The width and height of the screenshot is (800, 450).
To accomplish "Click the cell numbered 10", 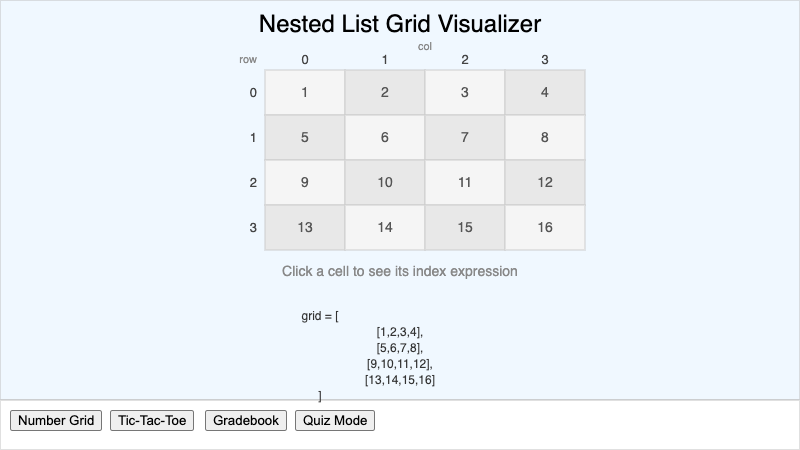I will click(x=385, y=183).
